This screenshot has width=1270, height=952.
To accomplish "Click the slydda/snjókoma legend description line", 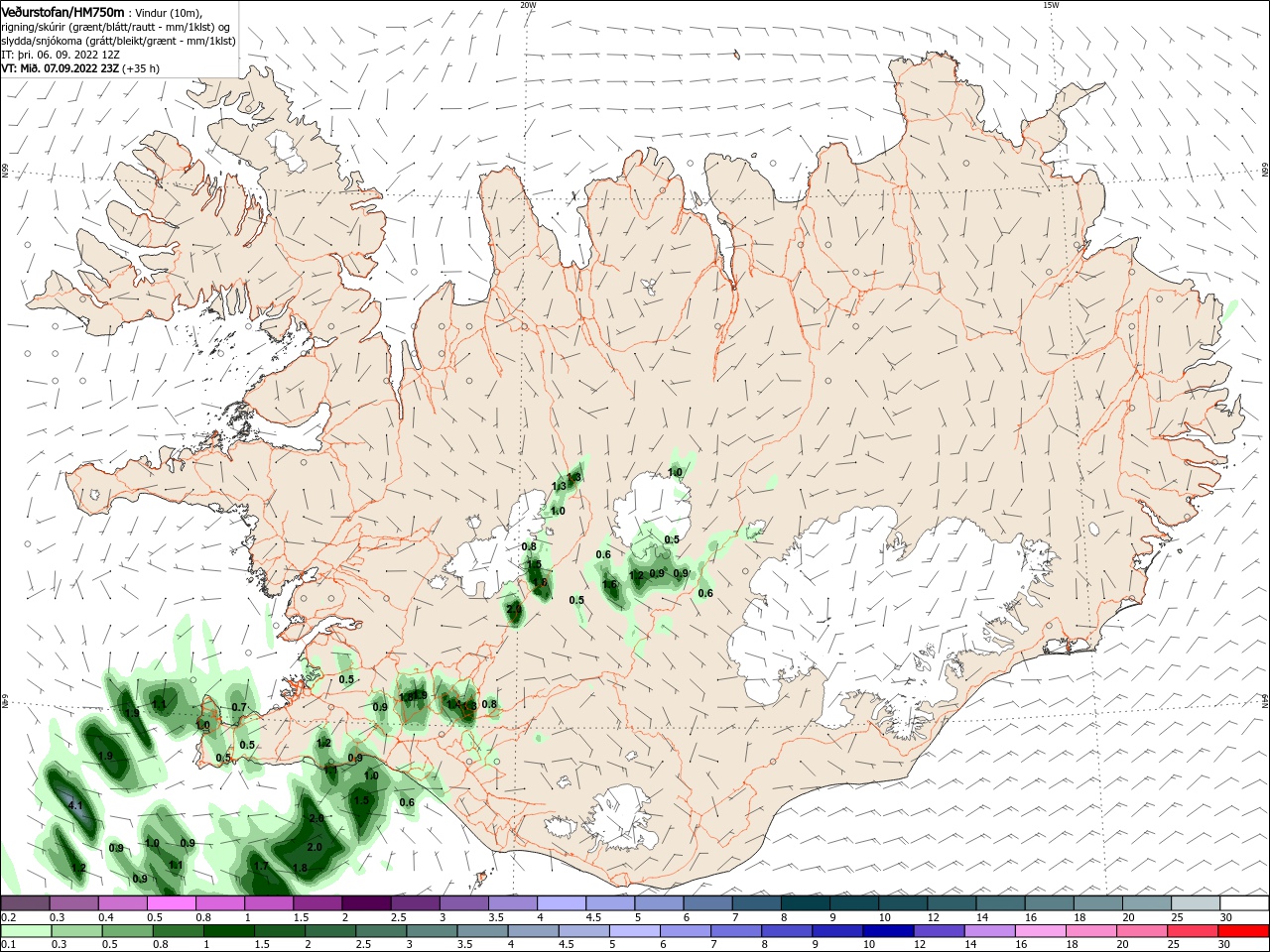I will point(118,41).
